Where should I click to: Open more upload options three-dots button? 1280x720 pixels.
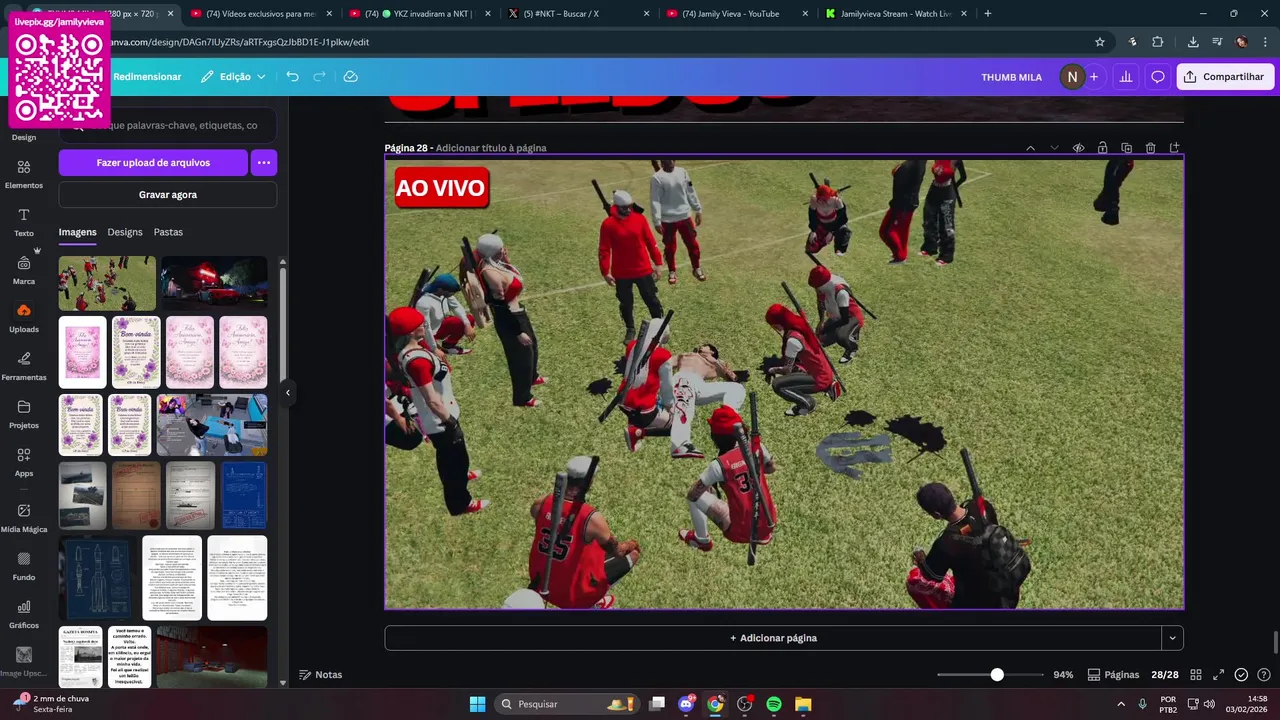tap(264, 162)
